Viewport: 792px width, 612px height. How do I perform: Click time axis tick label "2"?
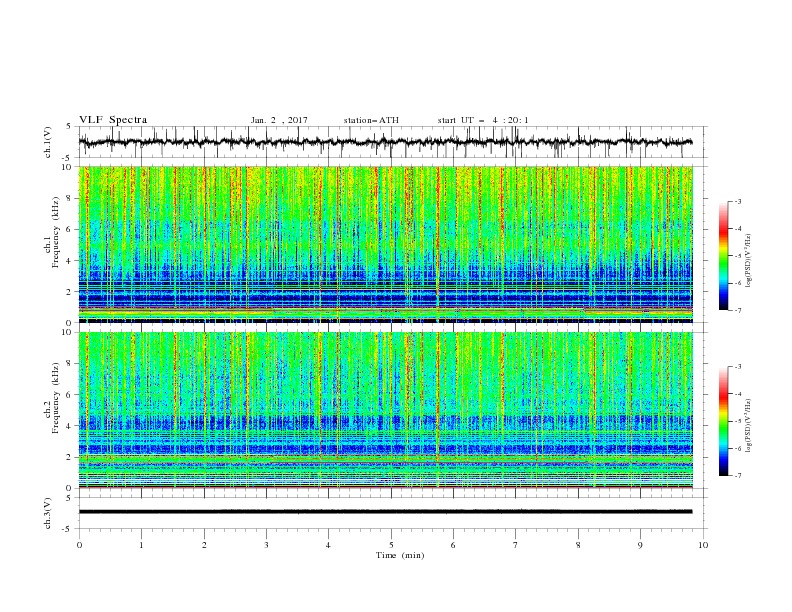tap(204, 545)
